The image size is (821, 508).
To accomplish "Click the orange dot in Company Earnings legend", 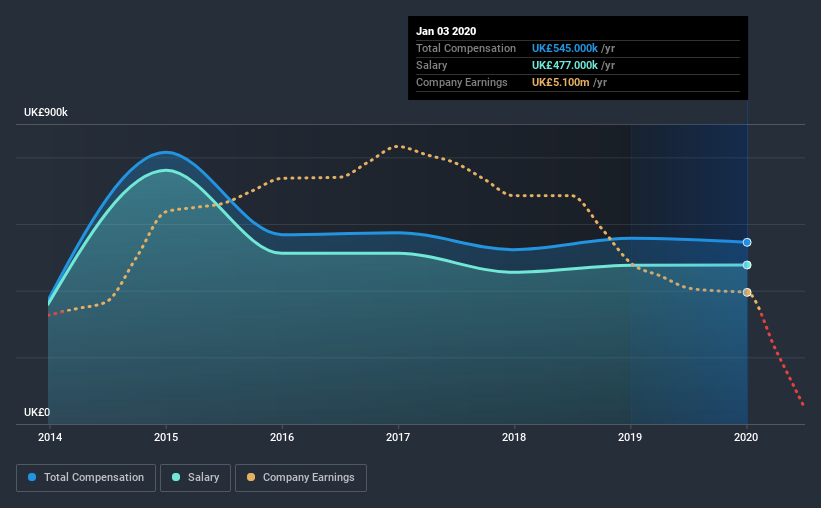I will click(251, 477).
